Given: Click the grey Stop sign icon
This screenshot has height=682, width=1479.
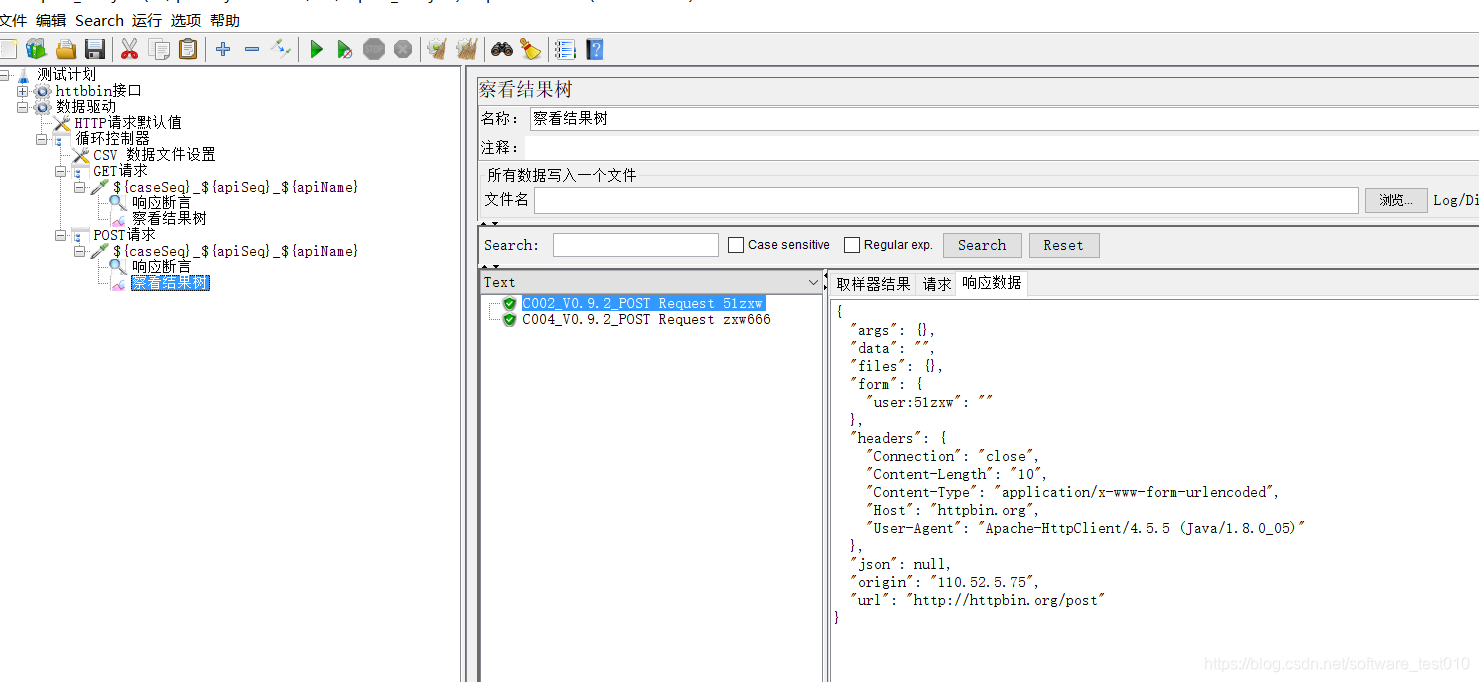Looking at the screenshot, I should tap(374, 49).
